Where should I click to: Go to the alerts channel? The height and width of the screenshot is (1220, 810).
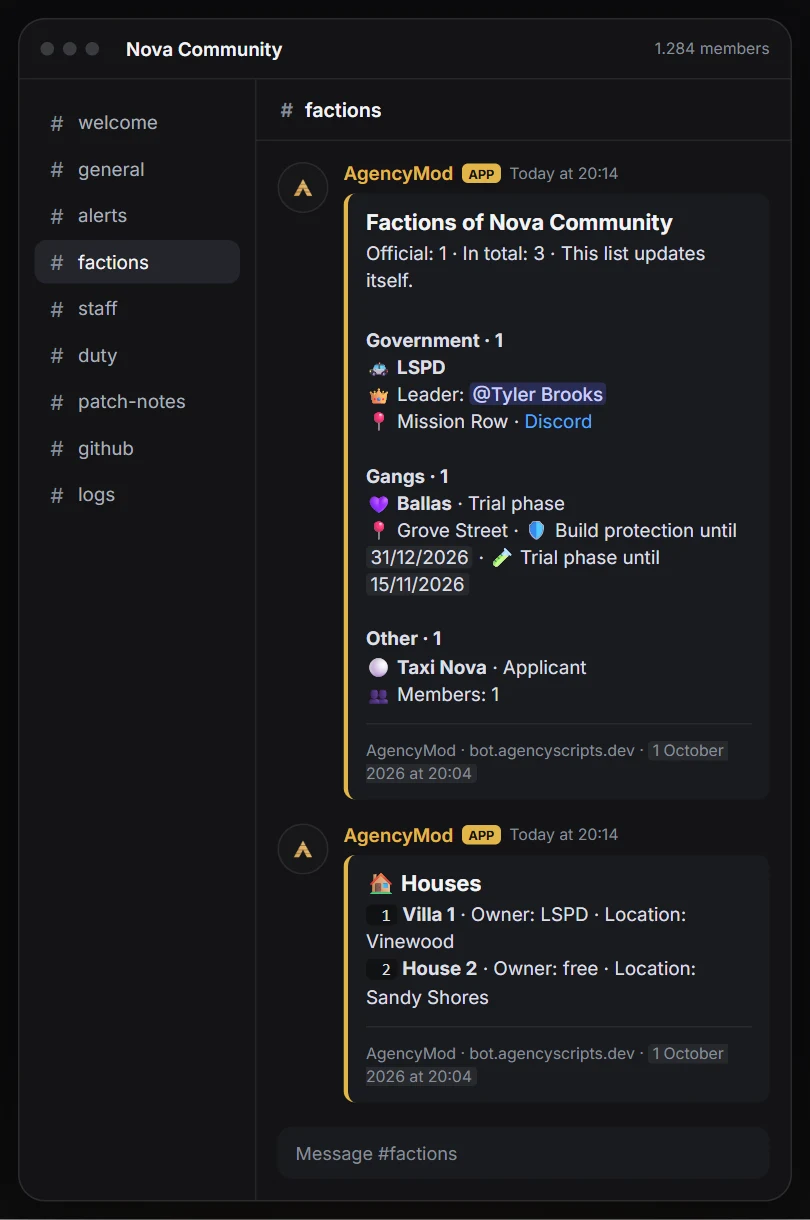pos(137,216)
